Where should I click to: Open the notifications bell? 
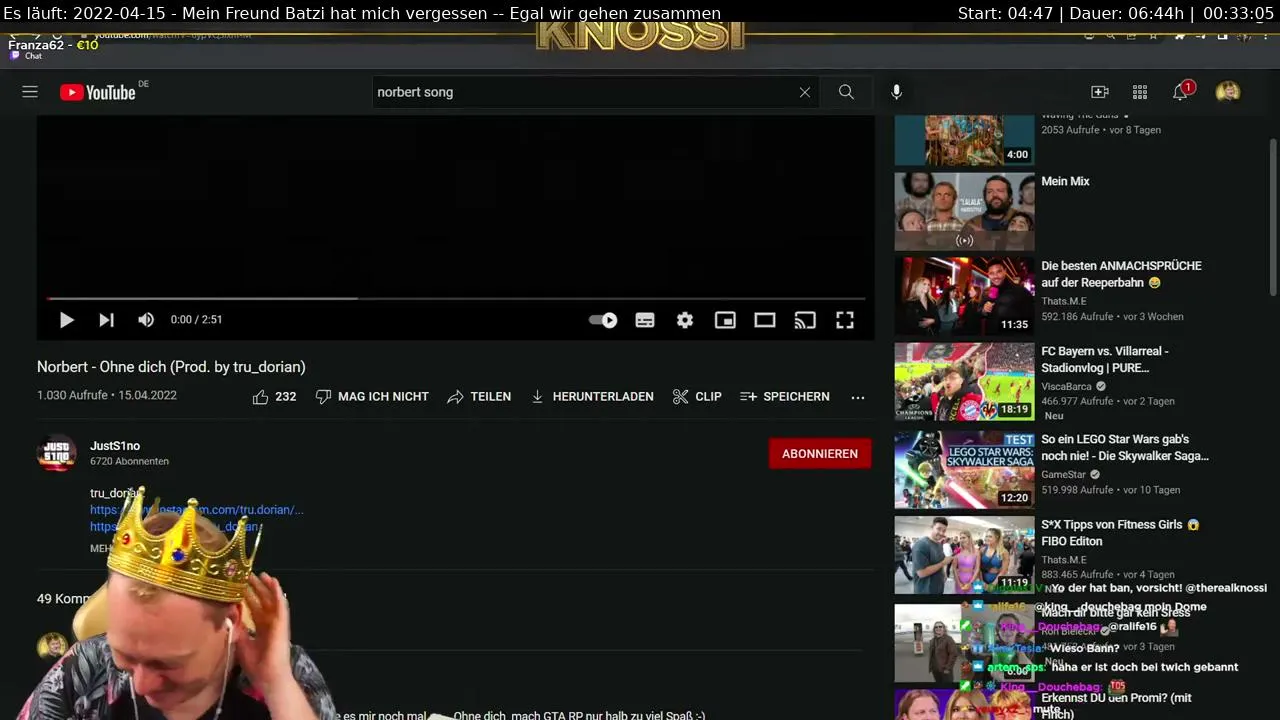[1181, 92]
